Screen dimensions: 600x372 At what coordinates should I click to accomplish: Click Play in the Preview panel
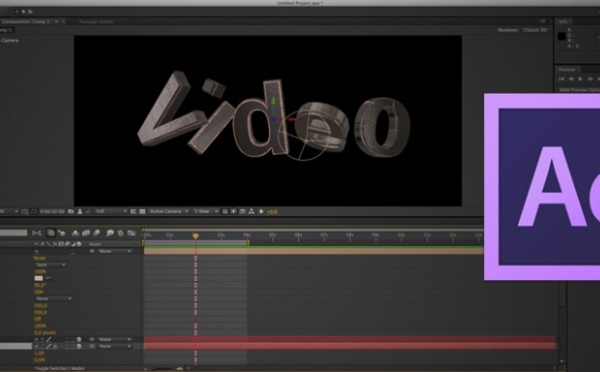point(580,79)
